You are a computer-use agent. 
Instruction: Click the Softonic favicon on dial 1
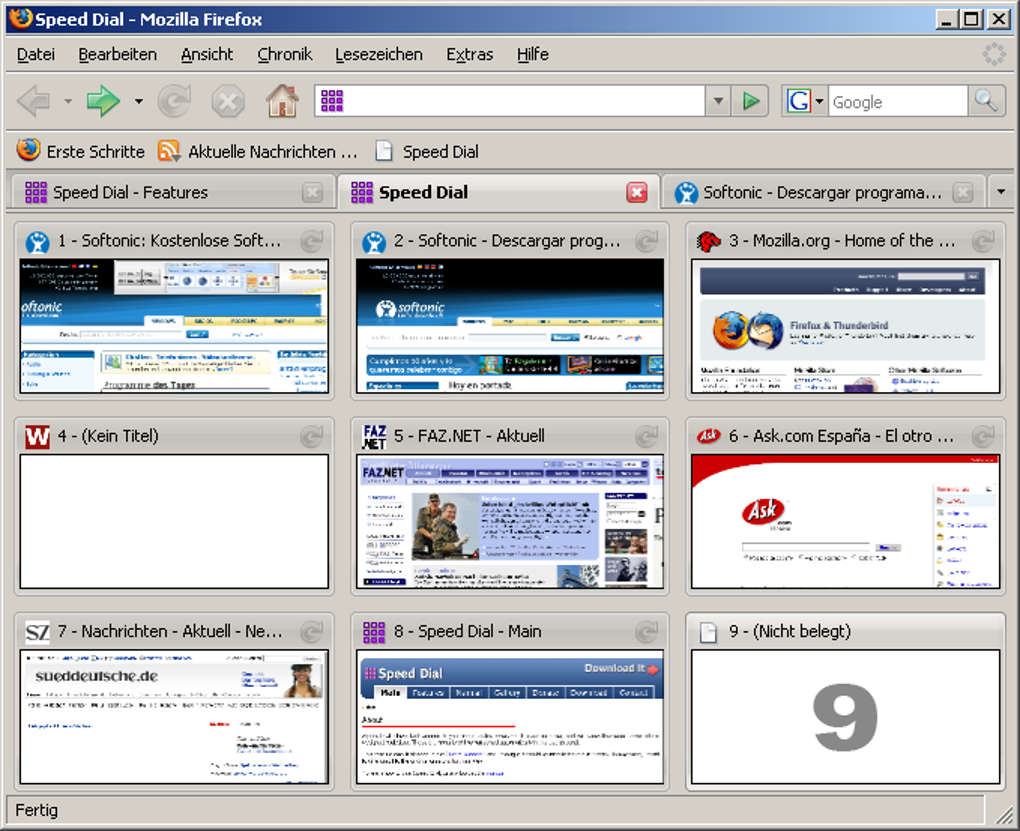click(x=38, y=242)
